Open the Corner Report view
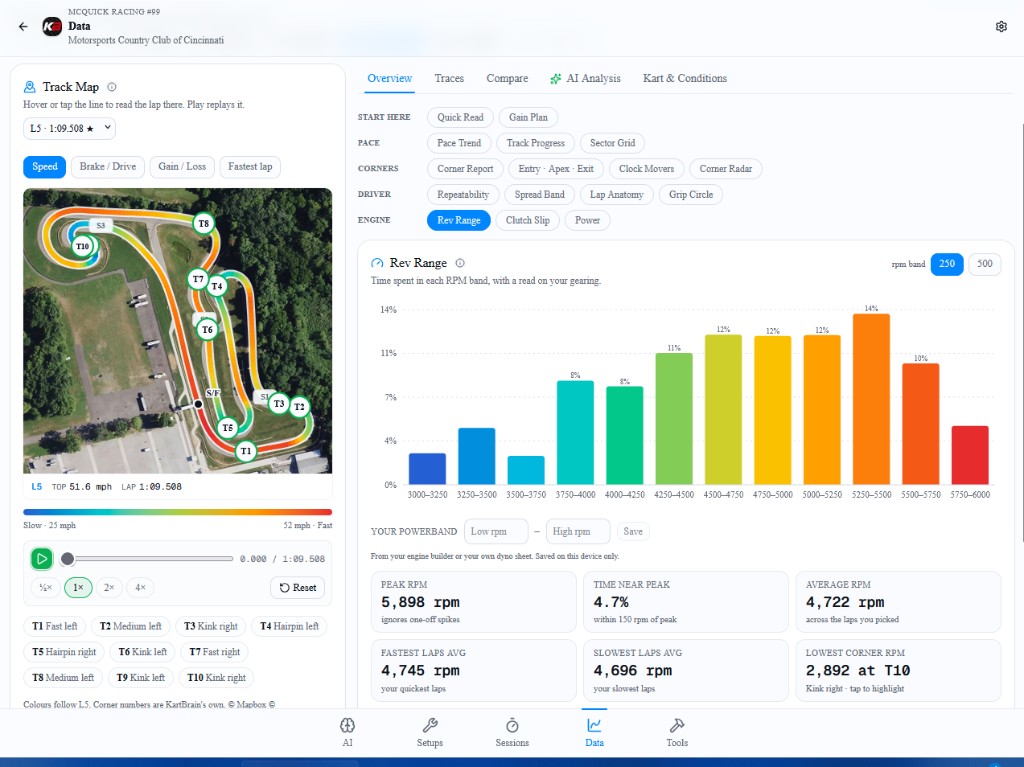This screenshot has width=1024, height=767. tap(465, 169)
